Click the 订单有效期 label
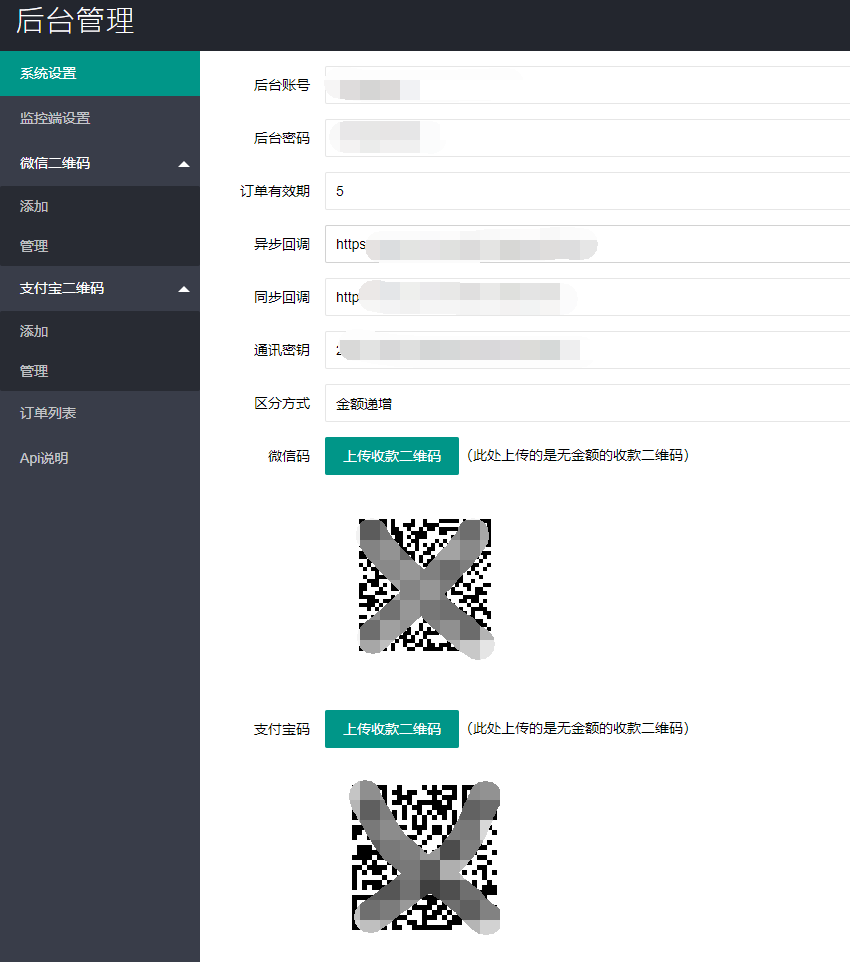Viewport: 850px width, 962px height. coord(274,191)
